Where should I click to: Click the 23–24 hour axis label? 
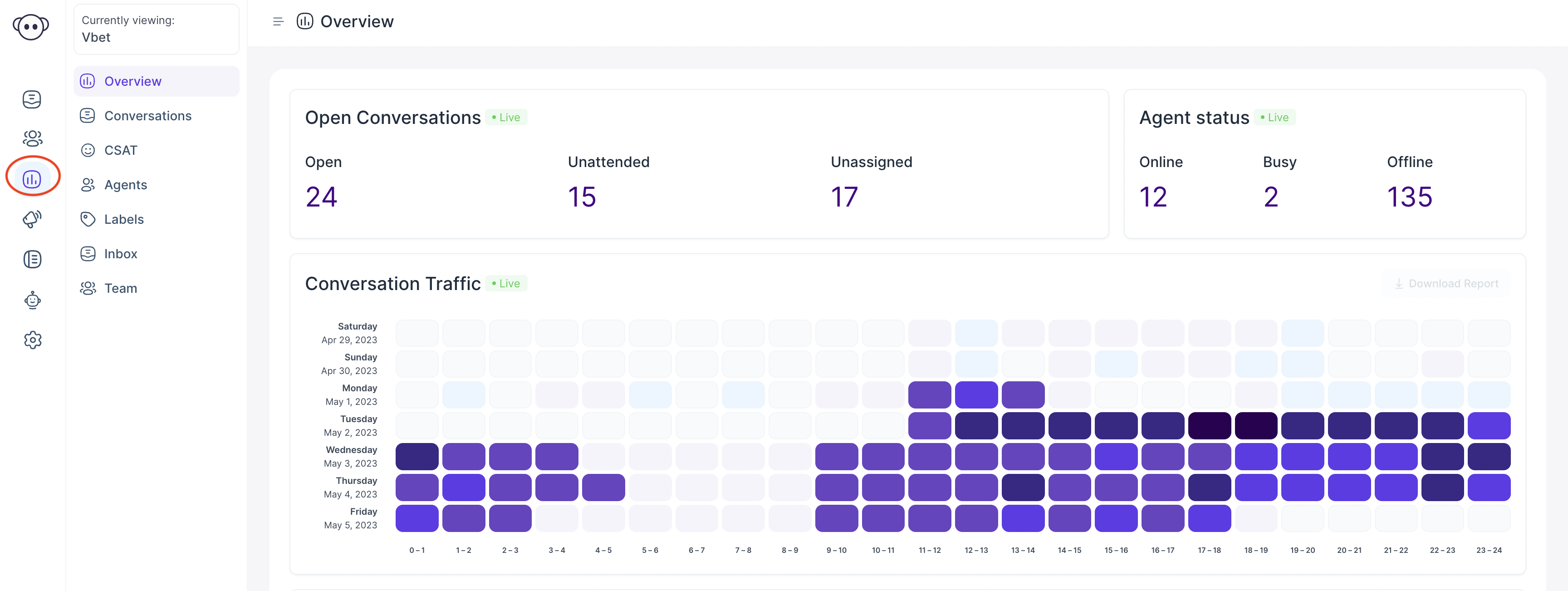[1489, 550]
